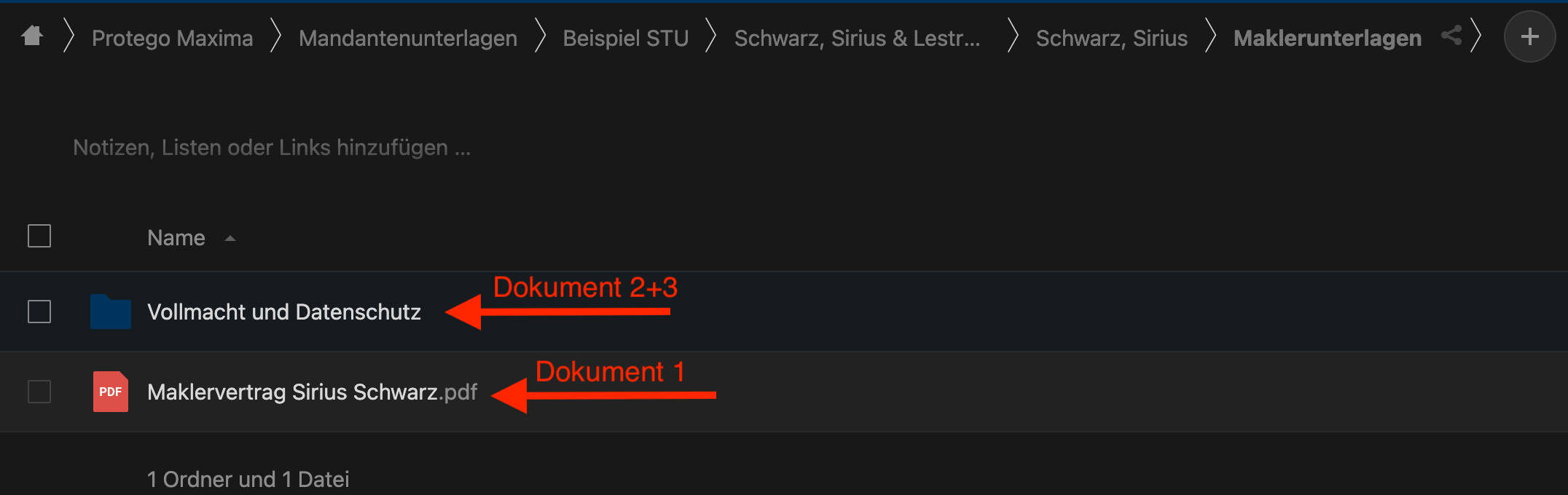Screen dimensions: 1568x495
Task: Toggle the select-all checkbox in the header
Action: (39, 236)
